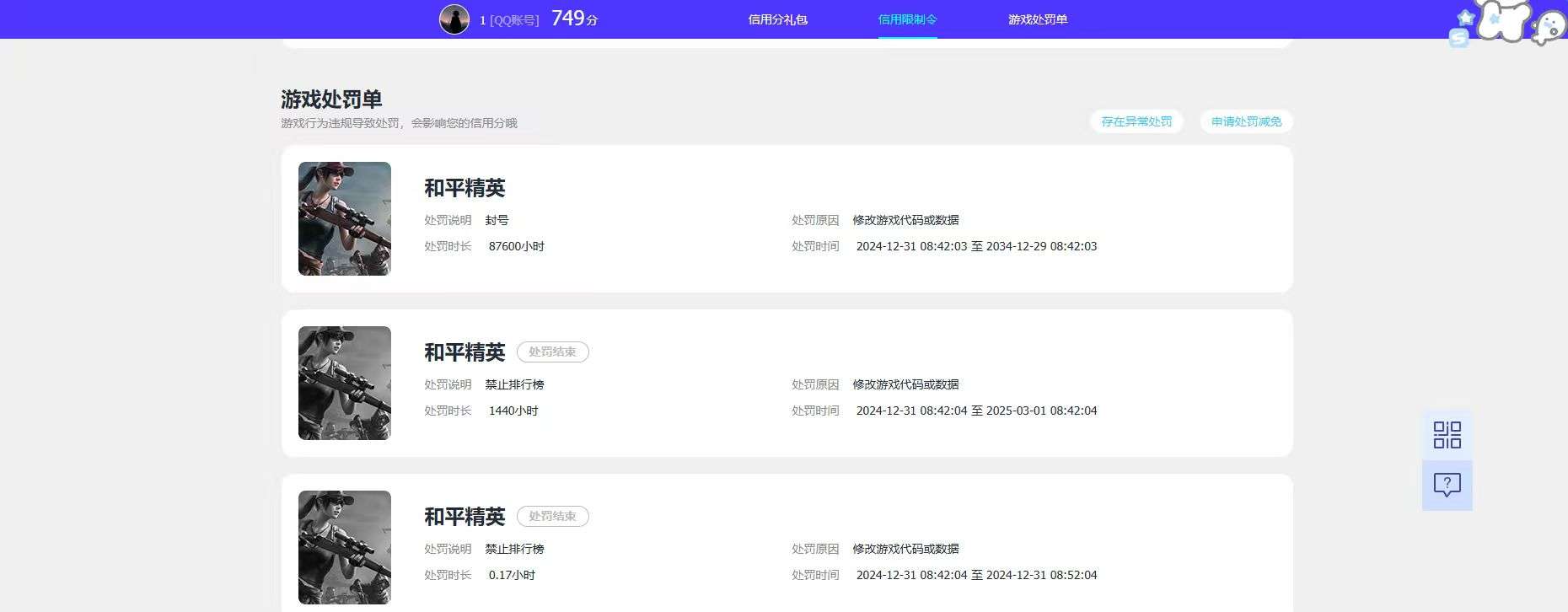This screenshot has height=612, width=1568.
Task: Click 和平精英 title in 封号 record
Action: coord(464,188)
